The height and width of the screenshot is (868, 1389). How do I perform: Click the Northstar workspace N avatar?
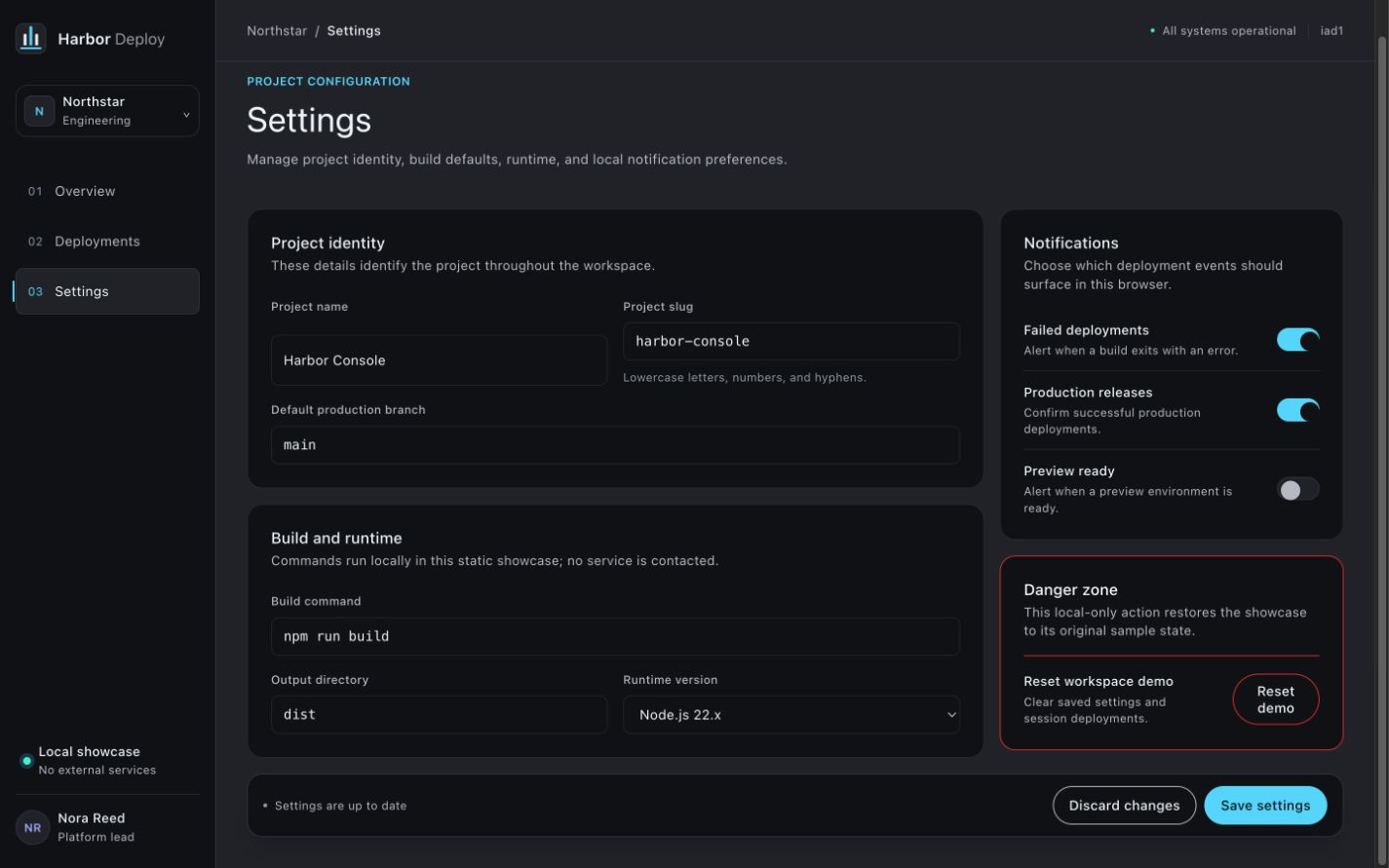pyautogui.click(x=39, y=111)
